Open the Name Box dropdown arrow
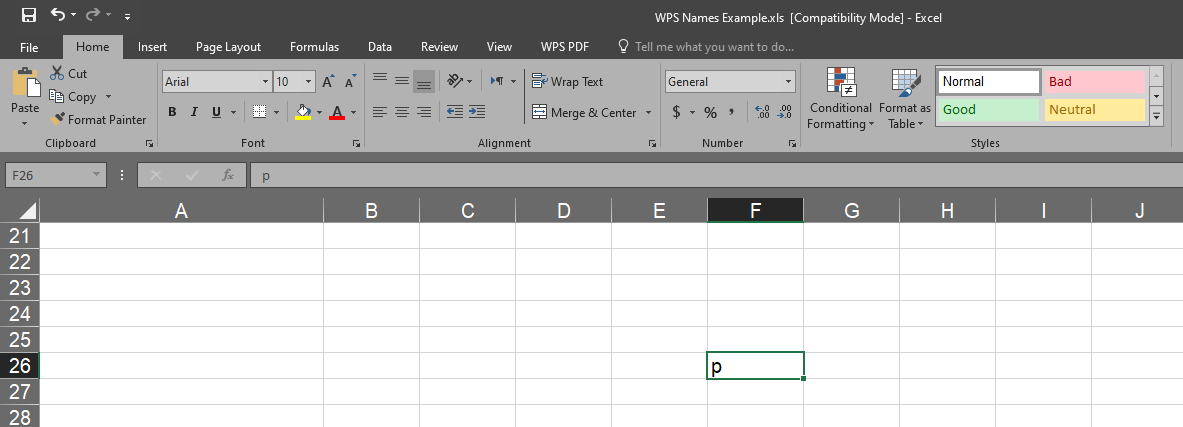 97,175
